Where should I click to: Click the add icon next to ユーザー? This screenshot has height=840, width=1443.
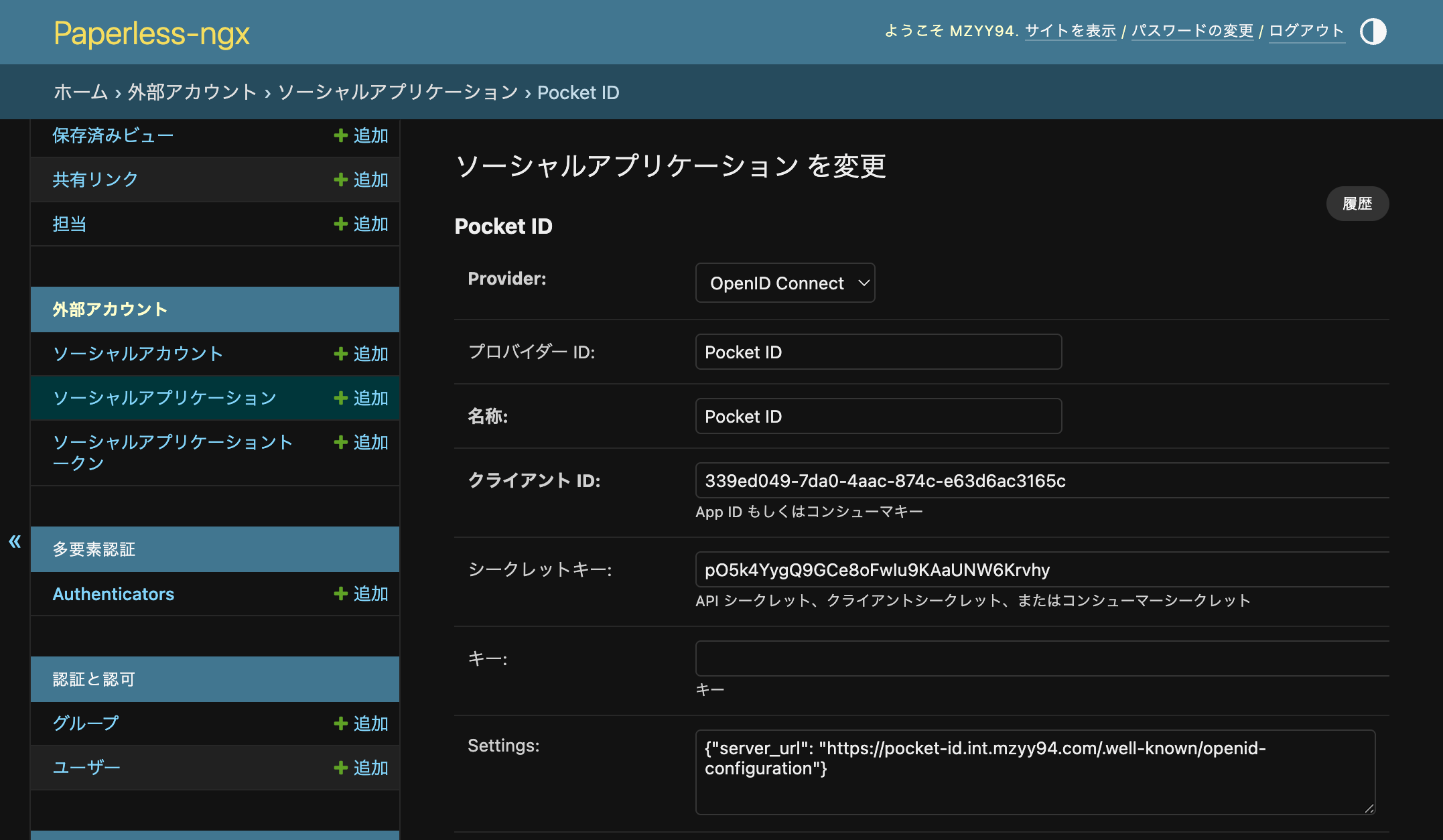pyautogui.click(x=340, y=768)
